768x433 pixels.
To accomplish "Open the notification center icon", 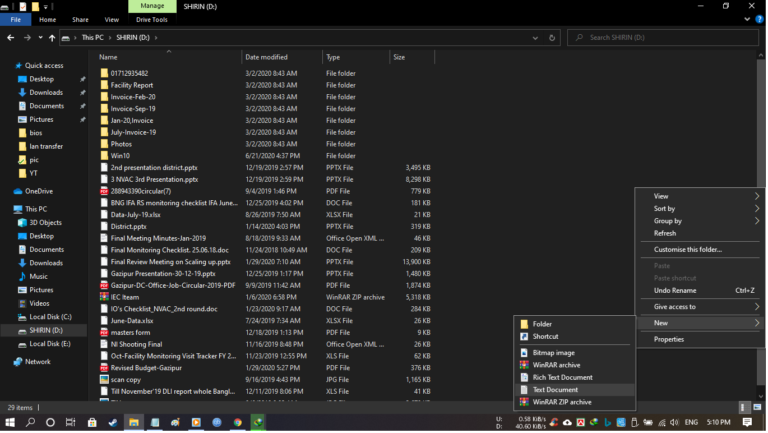I will click(x=747, y=422).
